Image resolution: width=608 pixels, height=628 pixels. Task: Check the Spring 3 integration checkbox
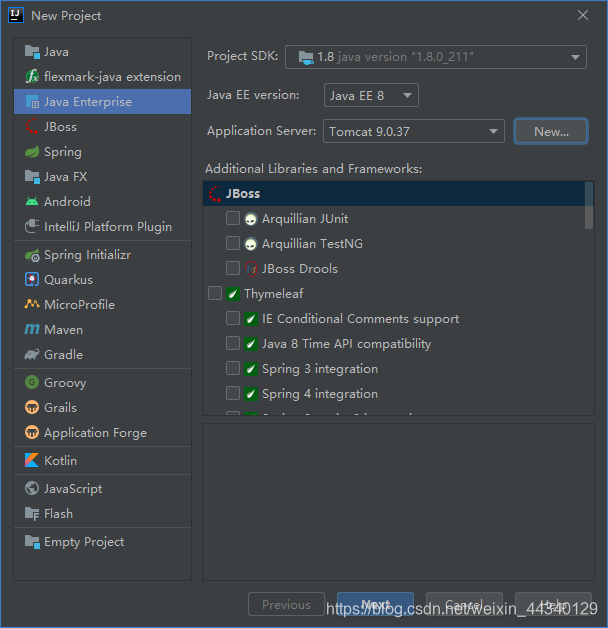pyautogui.click(x=233, y=368)
